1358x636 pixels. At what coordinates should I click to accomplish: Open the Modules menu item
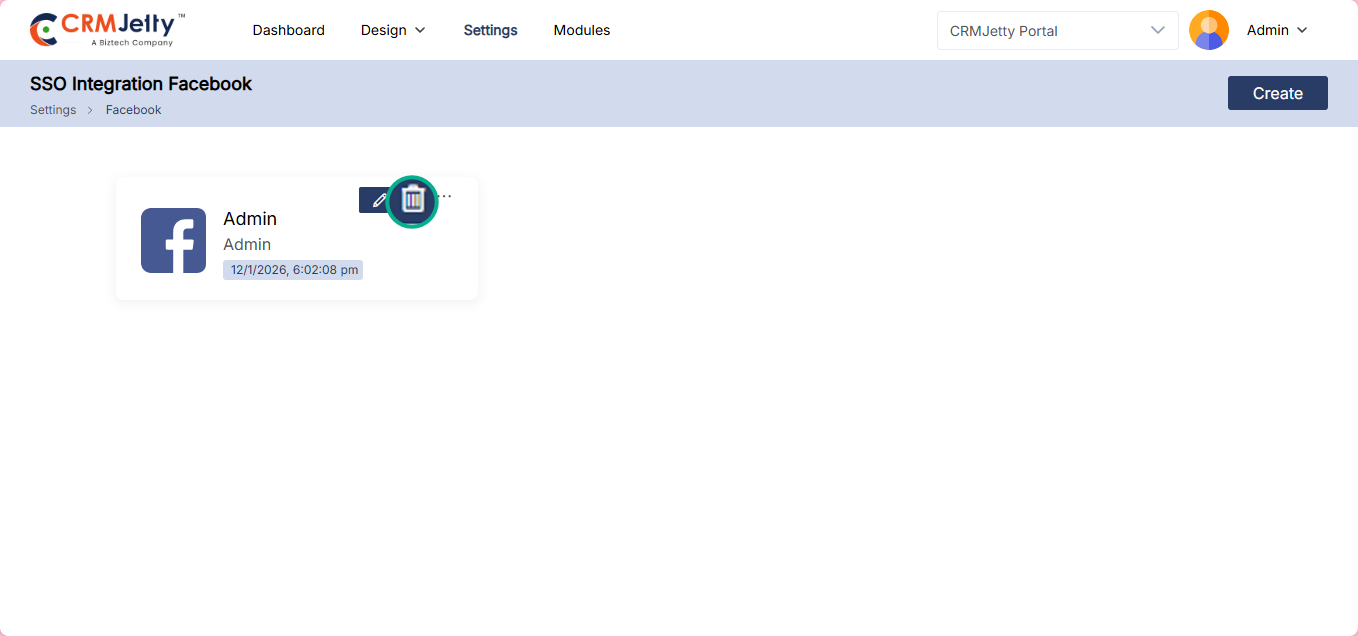click(x=581, y=30)
